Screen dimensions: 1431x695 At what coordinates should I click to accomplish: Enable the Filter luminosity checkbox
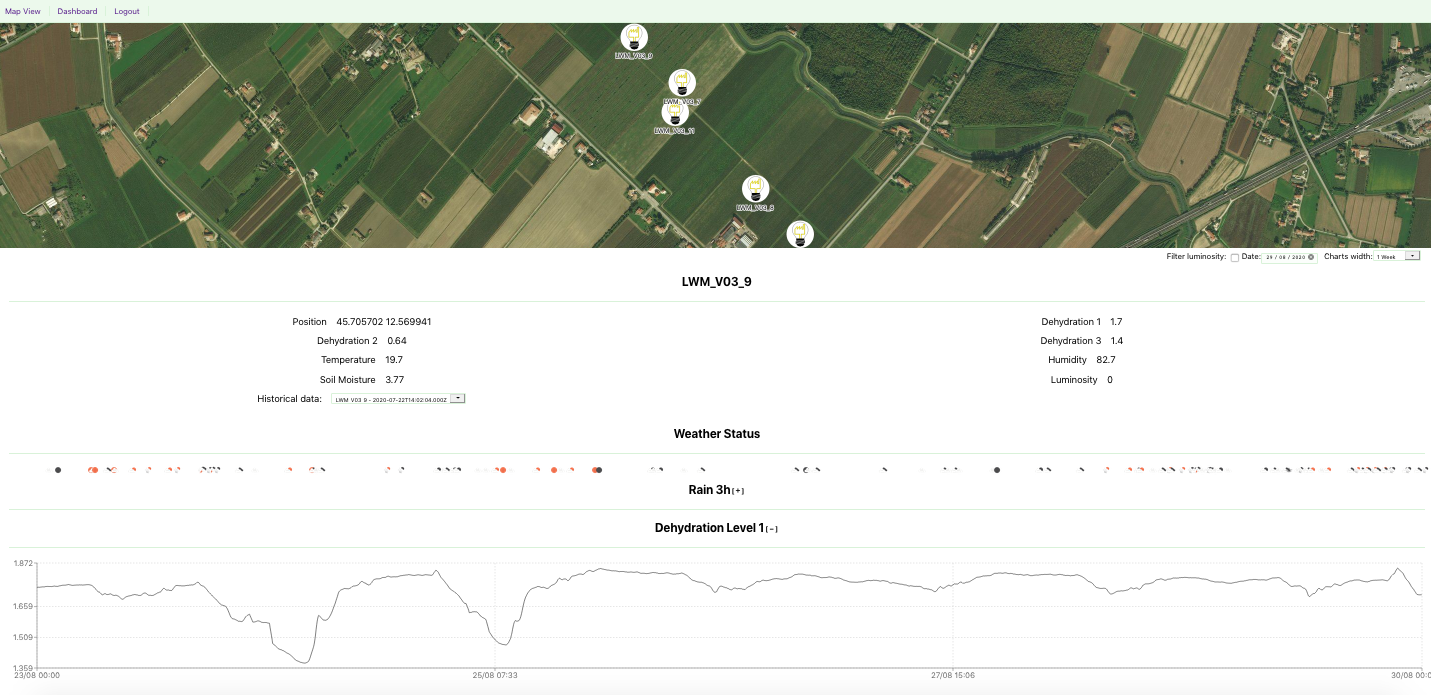coord(1234,258)
